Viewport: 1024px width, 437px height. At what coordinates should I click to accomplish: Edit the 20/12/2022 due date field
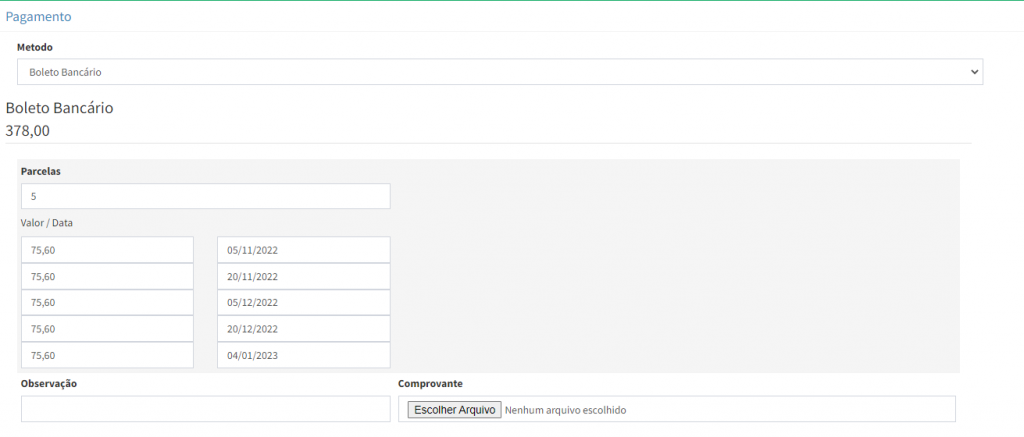303,328
